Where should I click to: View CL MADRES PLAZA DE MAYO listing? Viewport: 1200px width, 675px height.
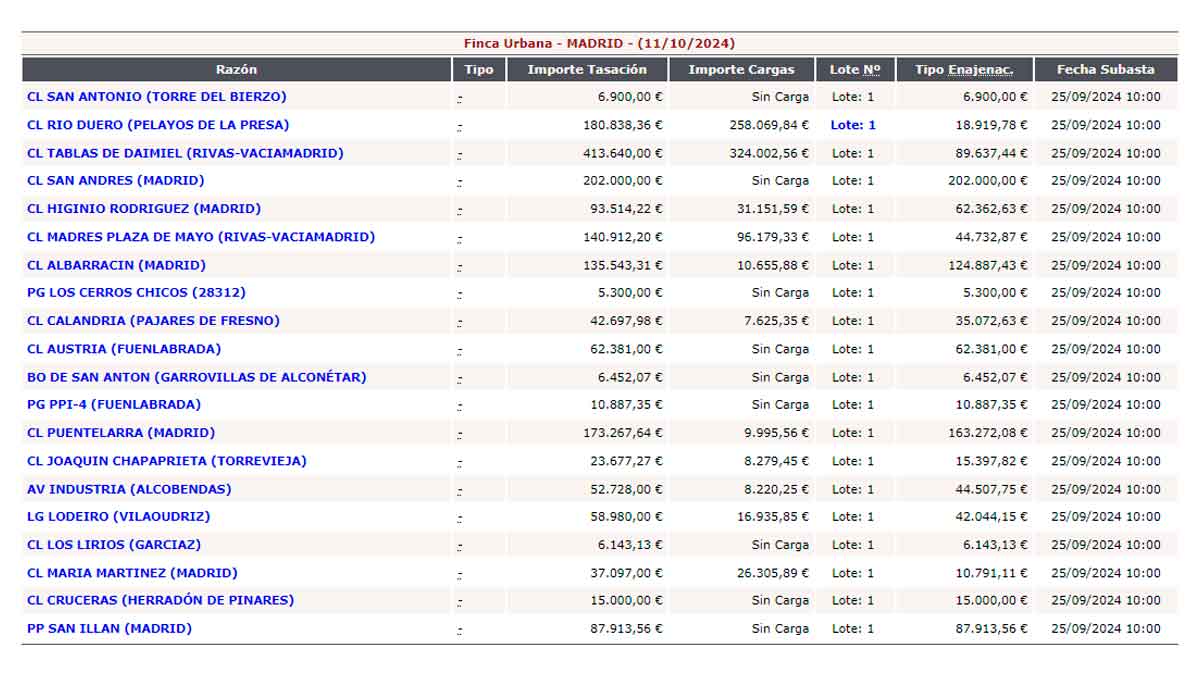coord(201,237)
